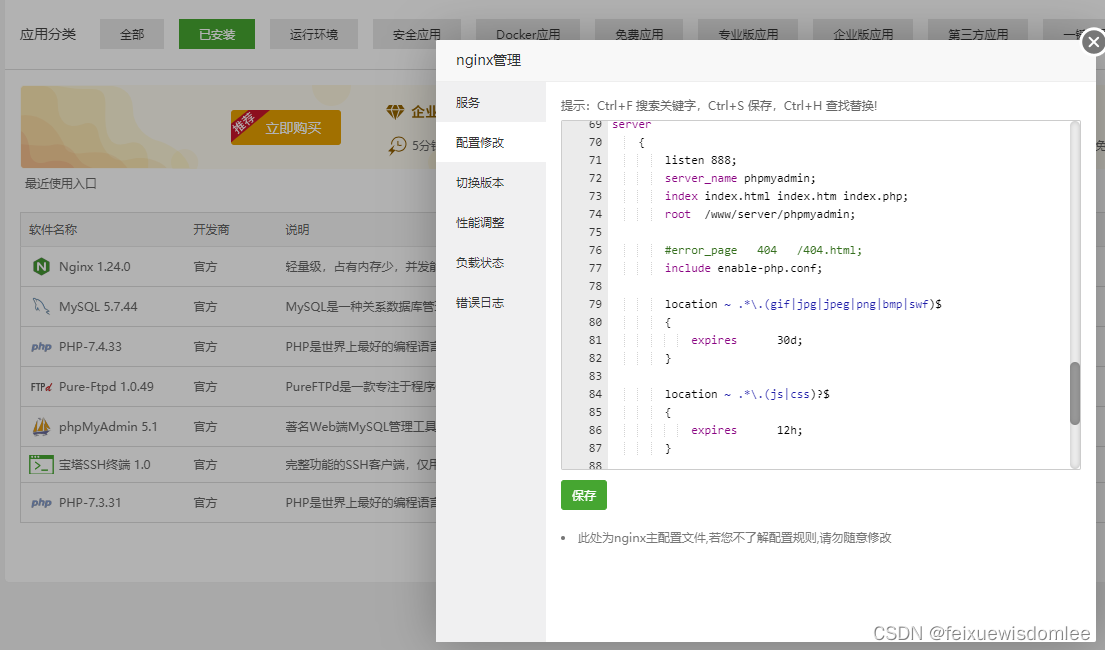Close the nginx管理 dialog

1093,42
